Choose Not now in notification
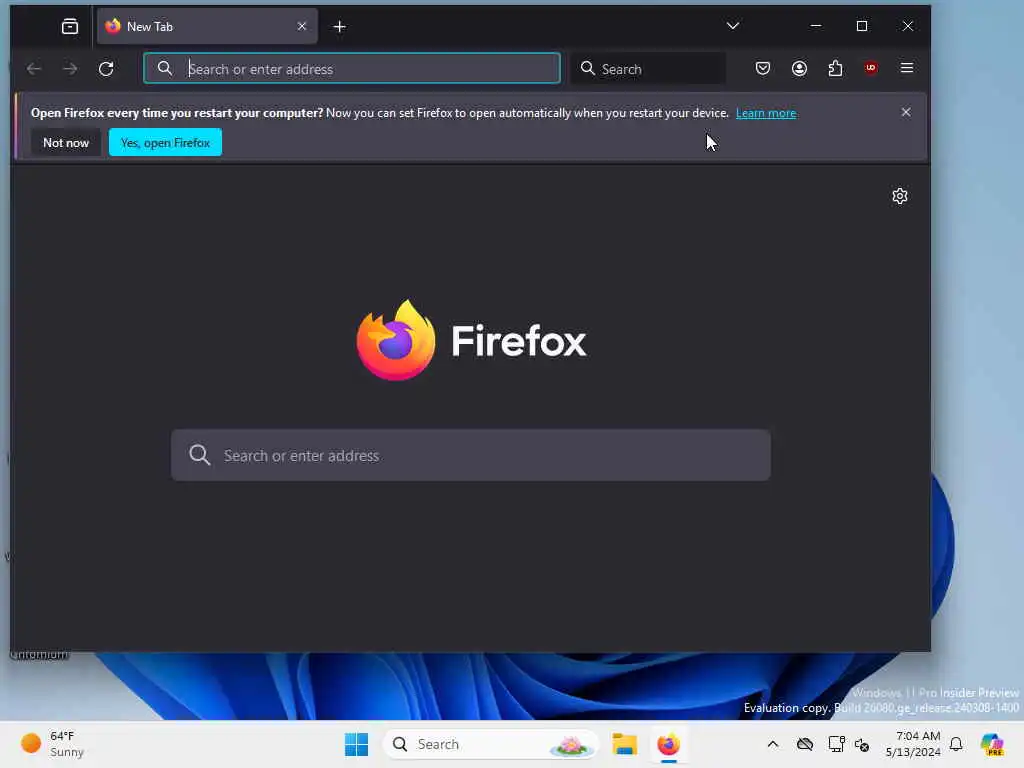The width and height of the screenshot is (1024, 768). pyautogui.click(x=66, y=142)
